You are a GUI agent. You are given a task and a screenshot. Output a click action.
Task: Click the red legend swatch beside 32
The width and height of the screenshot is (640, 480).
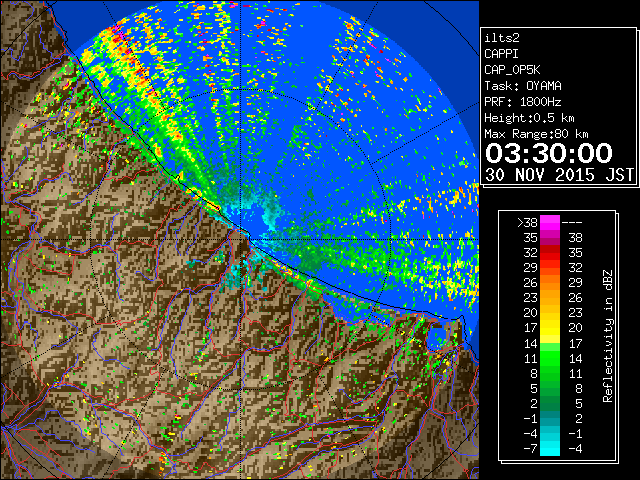(550, 253)
